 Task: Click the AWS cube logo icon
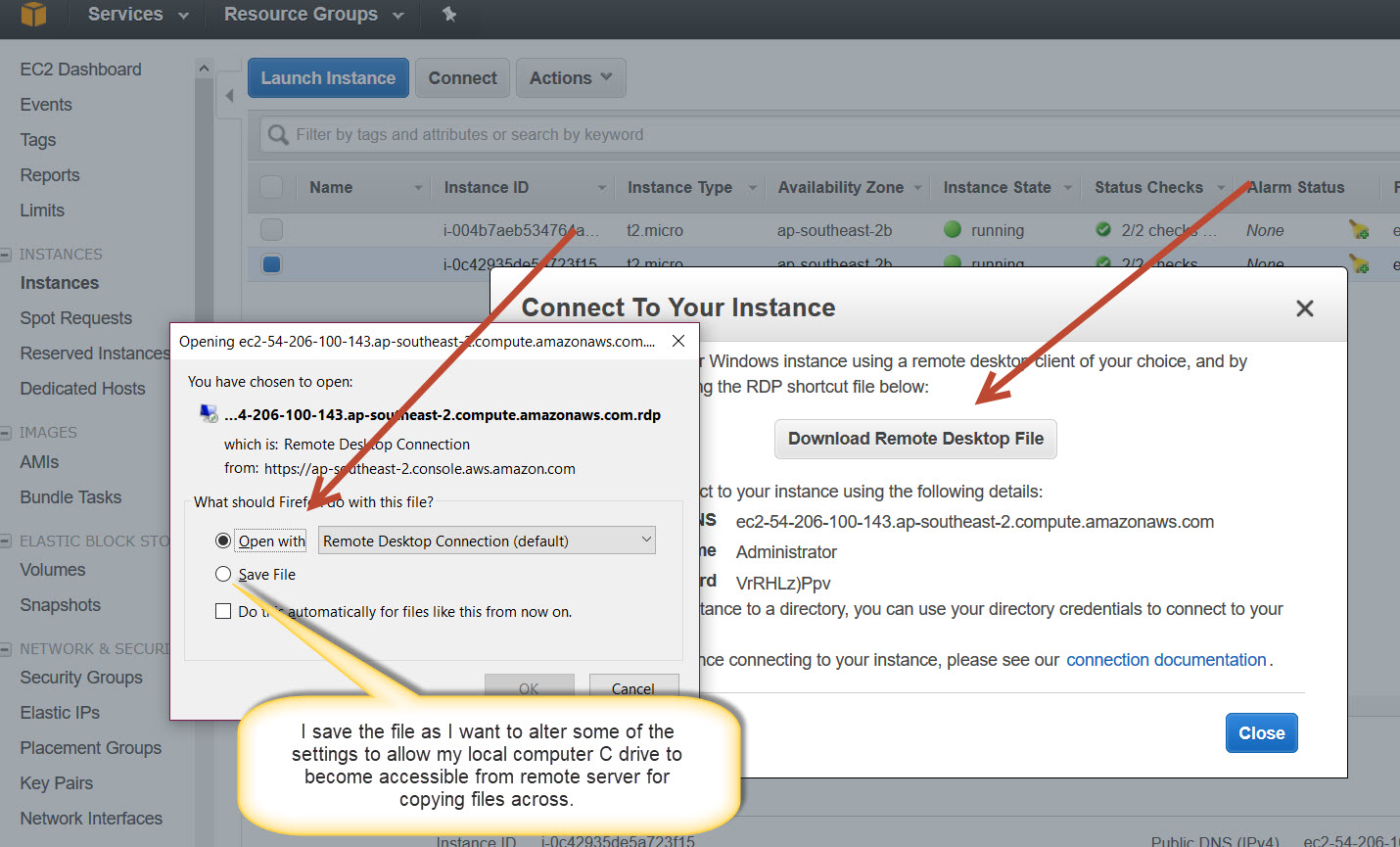pyautogui.click(x=33, y=15)
